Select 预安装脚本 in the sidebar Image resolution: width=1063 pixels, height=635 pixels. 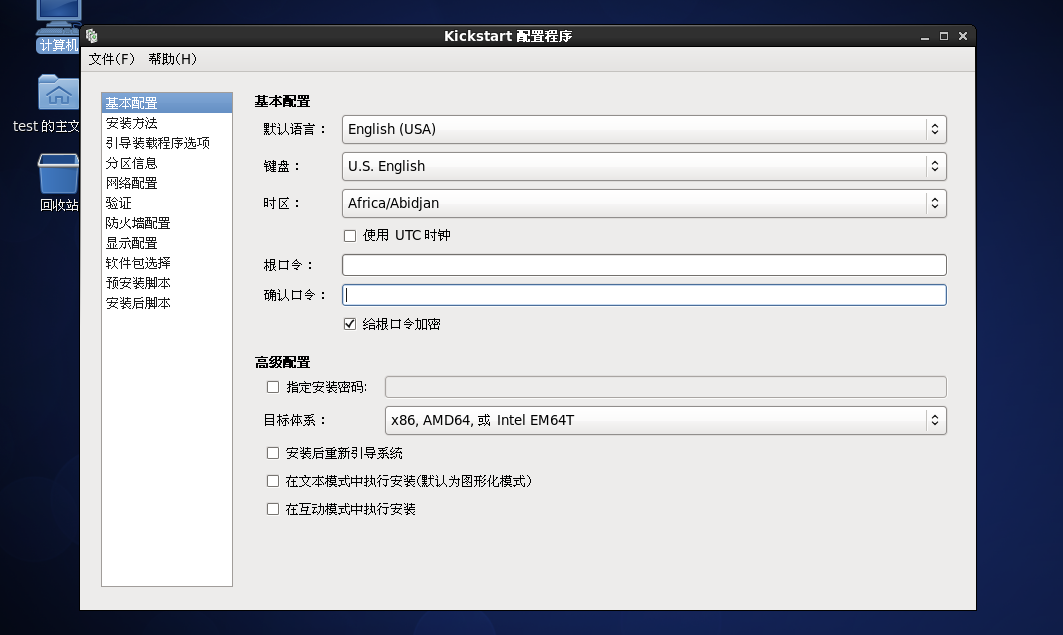(167, 283)
